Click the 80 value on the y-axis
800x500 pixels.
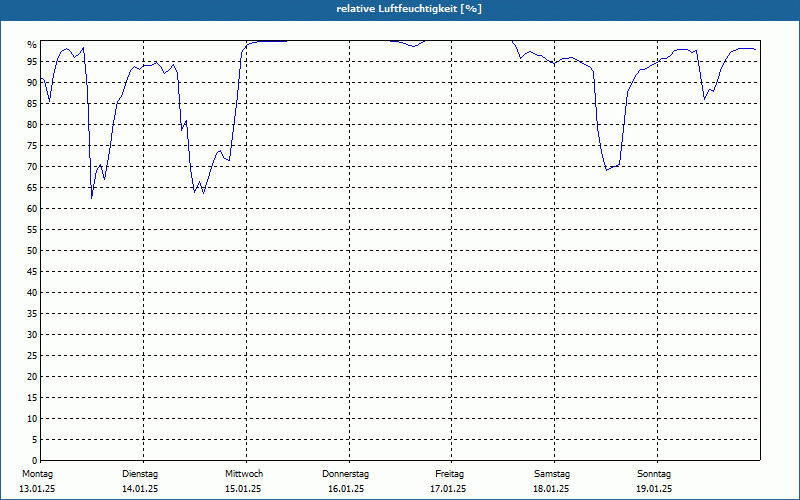click(x=32, y=124)
